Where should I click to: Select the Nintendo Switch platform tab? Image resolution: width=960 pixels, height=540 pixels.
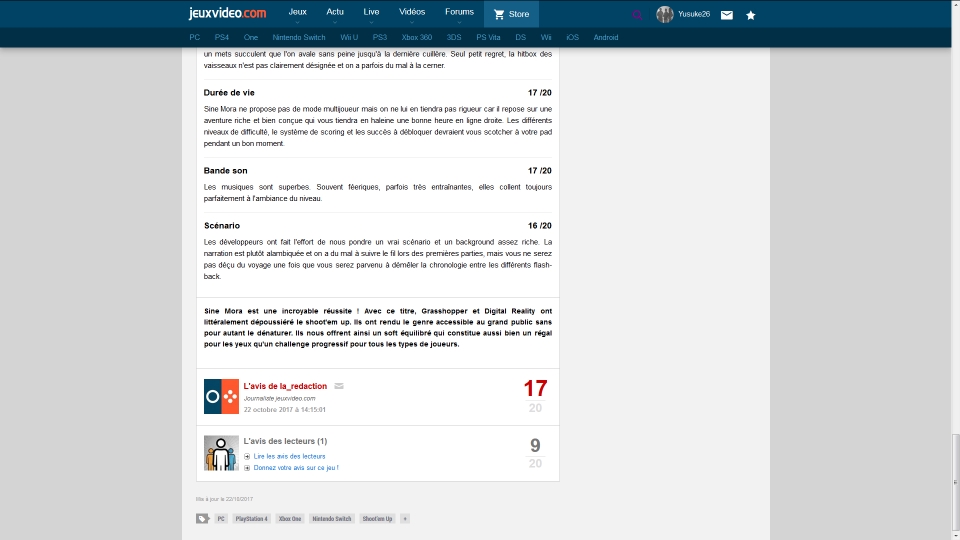point(299,37)
